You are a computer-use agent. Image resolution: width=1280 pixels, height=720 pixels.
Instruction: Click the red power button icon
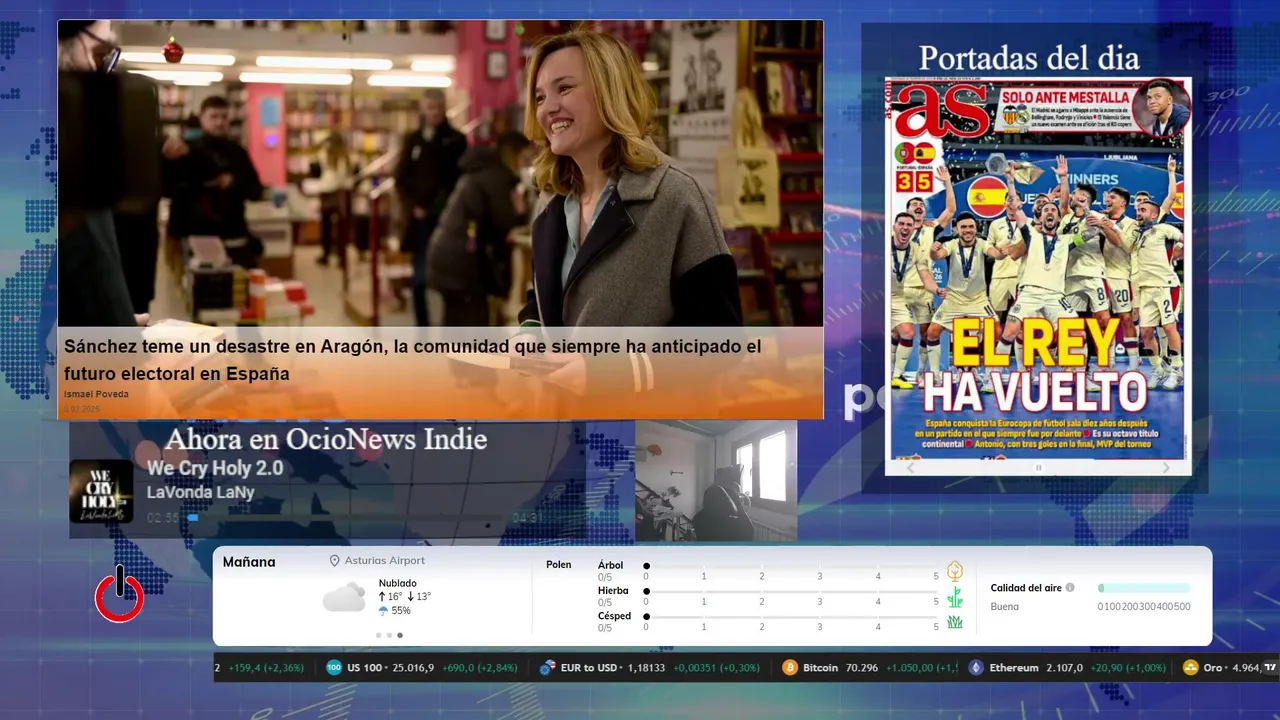119,594
